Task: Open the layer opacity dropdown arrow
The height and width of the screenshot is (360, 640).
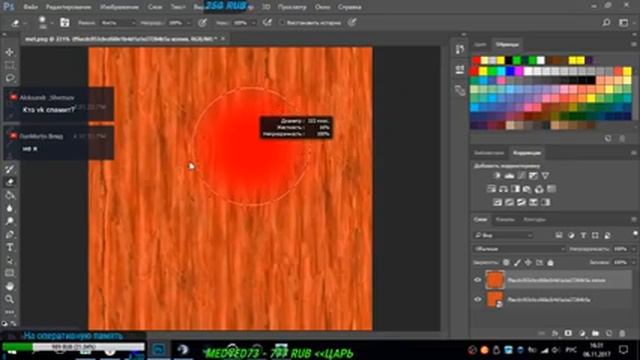Action: click(x=633, y=249)
